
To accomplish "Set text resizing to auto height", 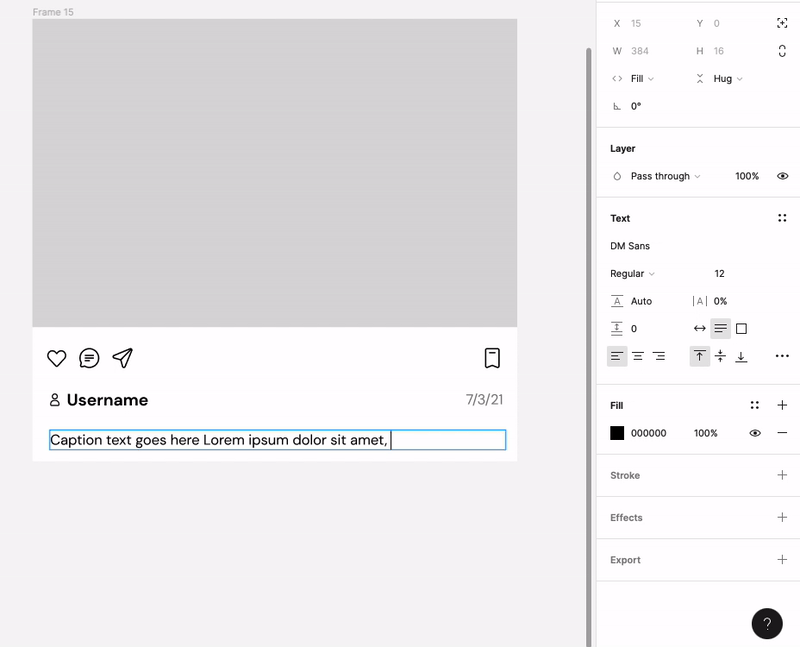I will (x=720, y=329).
